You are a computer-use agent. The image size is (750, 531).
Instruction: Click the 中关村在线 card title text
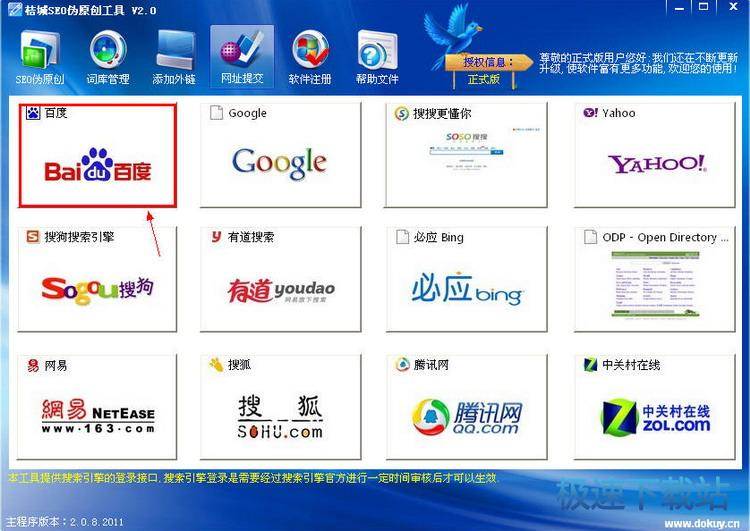[x=631, y=365]
